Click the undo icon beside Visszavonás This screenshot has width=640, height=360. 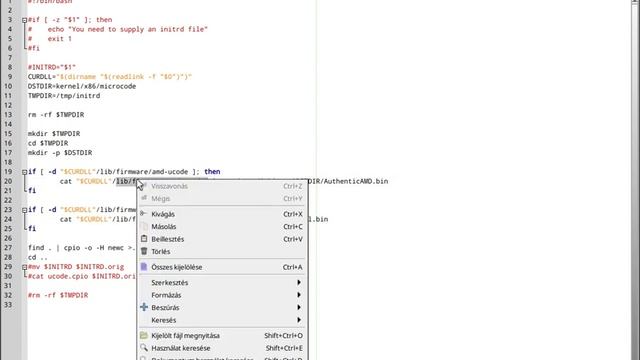click(144, 186)
